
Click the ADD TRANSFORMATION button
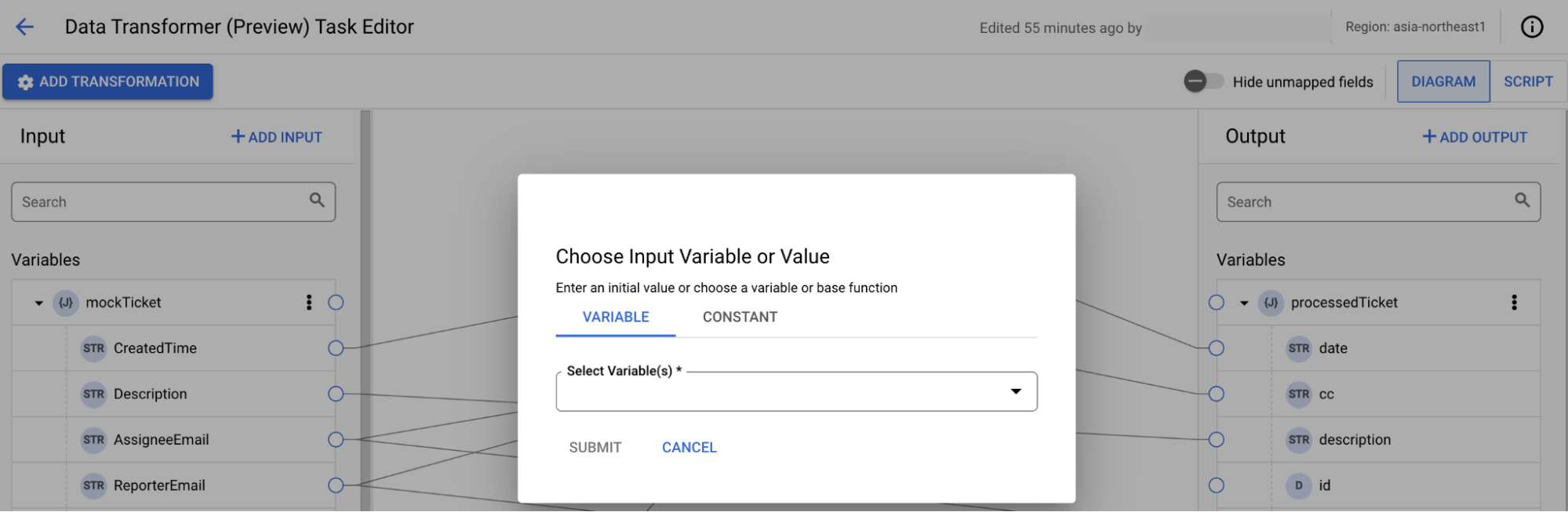coord(107,82)
